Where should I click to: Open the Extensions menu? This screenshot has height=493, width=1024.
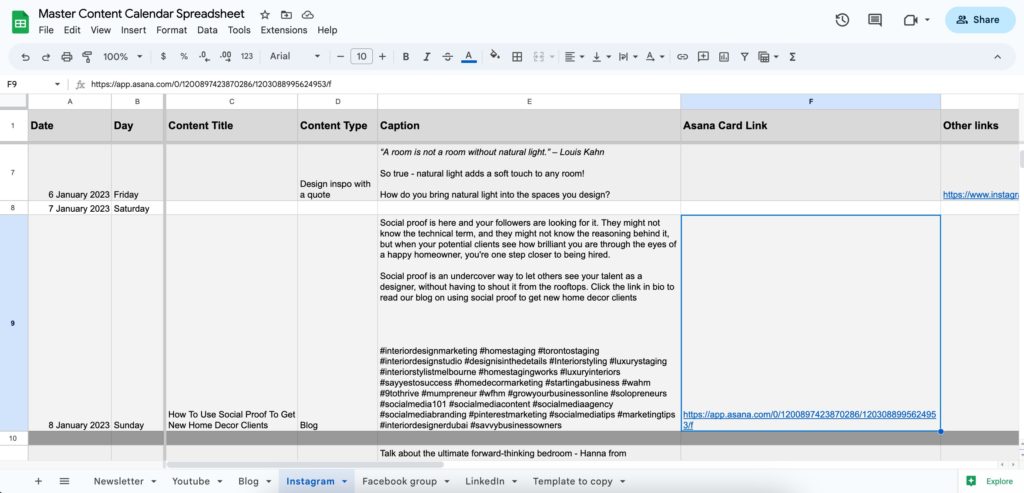point(283,30)
